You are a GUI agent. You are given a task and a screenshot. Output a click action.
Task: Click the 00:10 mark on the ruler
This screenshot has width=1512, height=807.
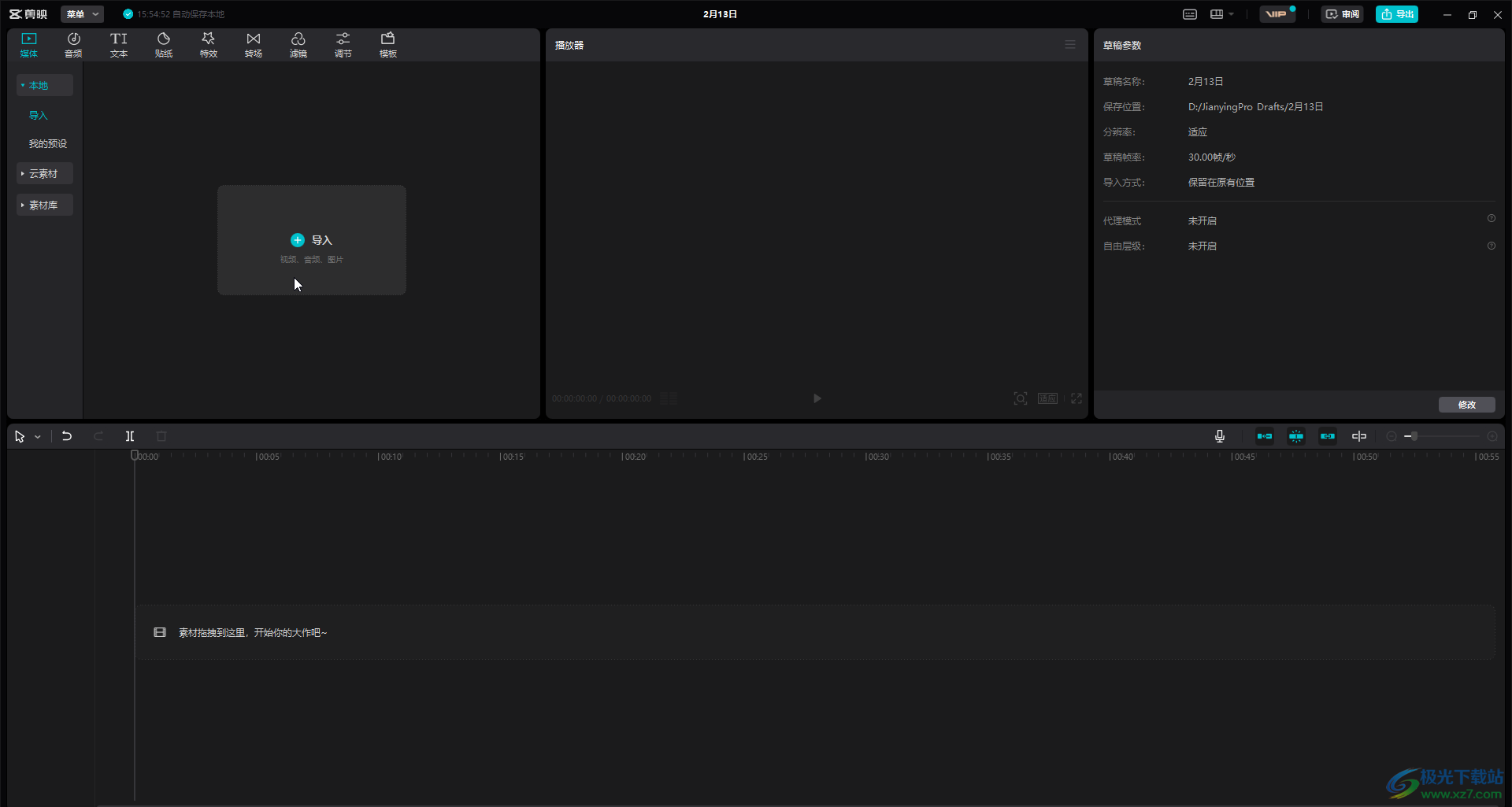click(x=390, y=457)
